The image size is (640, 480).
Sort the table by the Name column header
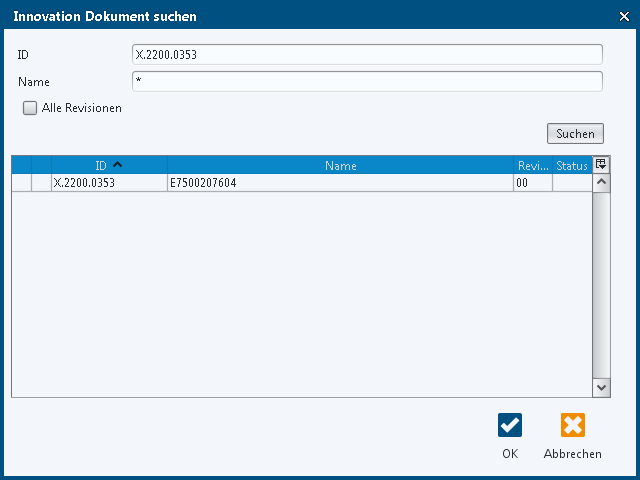tap(340, 166)
